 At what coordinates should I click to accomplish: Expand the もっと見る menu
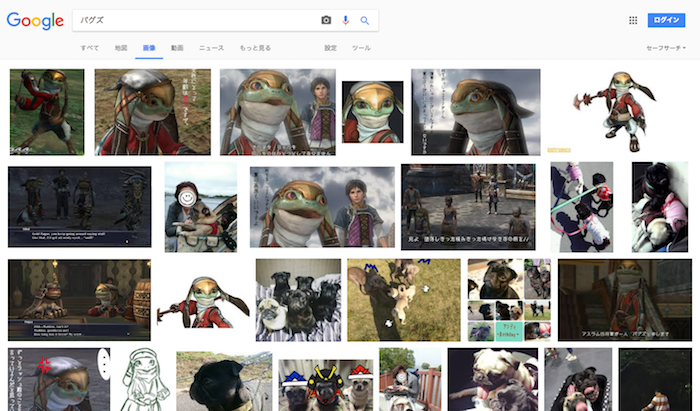tap(255, 48)
